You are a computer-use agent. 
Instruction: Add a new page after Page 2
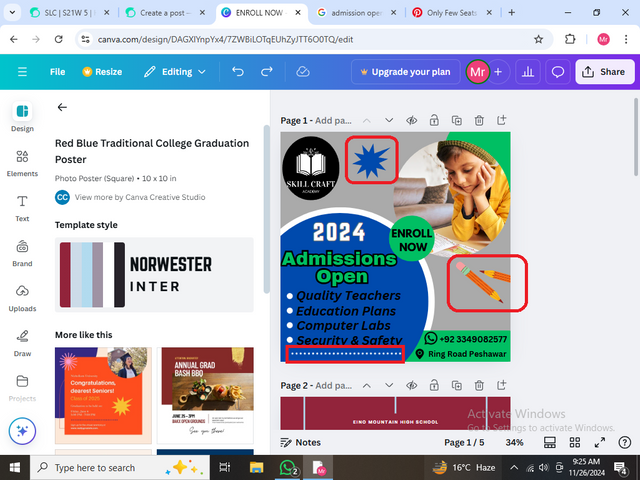[501, 385]
